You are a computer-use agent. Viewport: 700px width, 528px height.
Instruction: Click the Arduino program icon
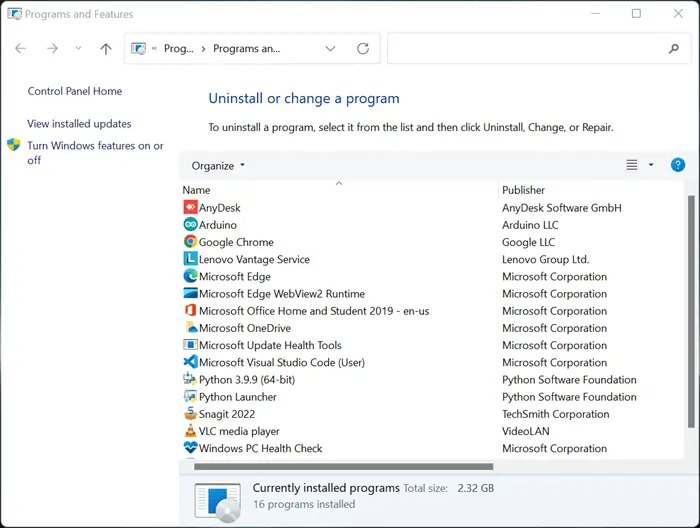tap(190, 224)
